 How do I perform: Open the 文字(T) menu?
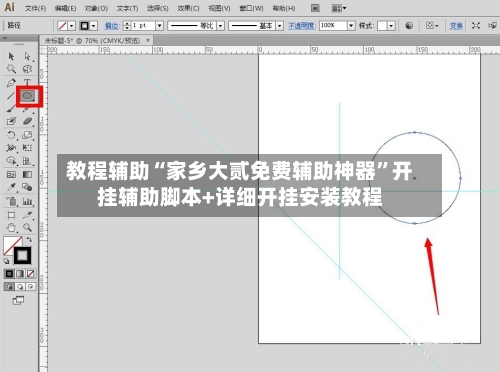tap(127, 8)
